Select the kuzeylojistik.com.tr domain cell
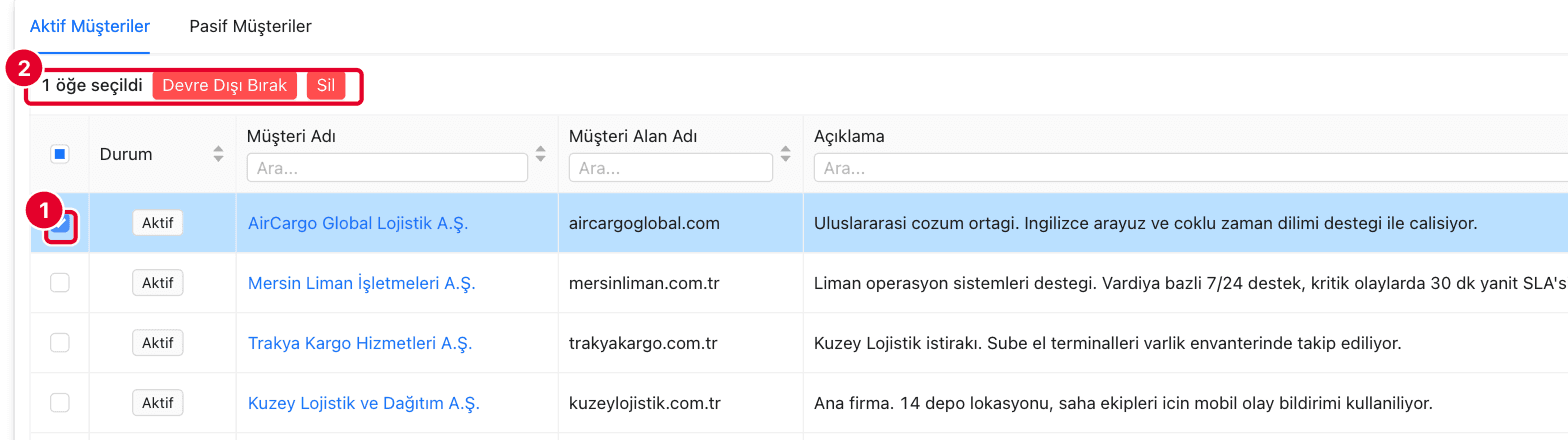The image size is (1568, 440). pos(645,403)
